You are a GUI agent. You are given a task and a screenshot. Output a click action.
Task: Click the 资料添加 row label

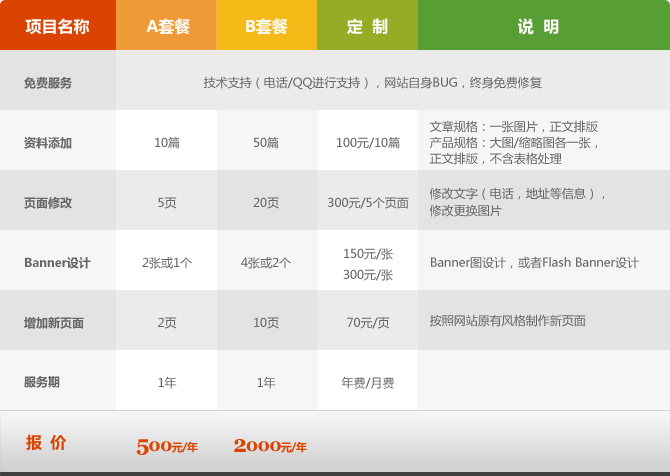point(48,143)
